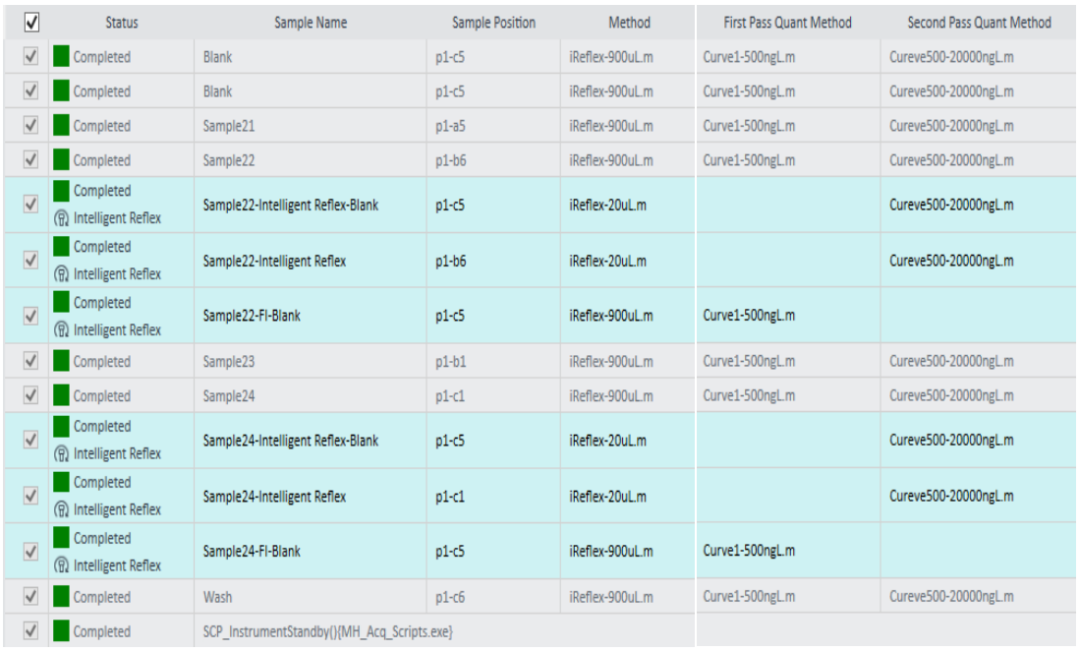Toggle the checkbox for the SCP_InstrumentStandby row

pyautogui.click(x=31, y=631)
